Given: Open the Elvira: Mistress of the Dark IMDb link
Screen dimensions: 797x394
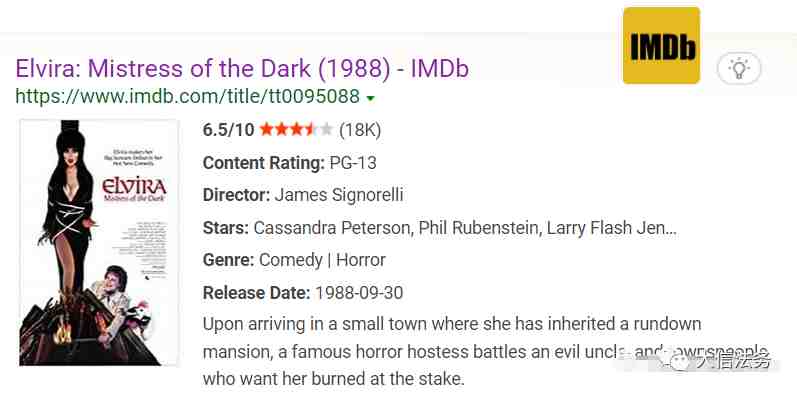Looking at the screenshot, I should 242,69.
